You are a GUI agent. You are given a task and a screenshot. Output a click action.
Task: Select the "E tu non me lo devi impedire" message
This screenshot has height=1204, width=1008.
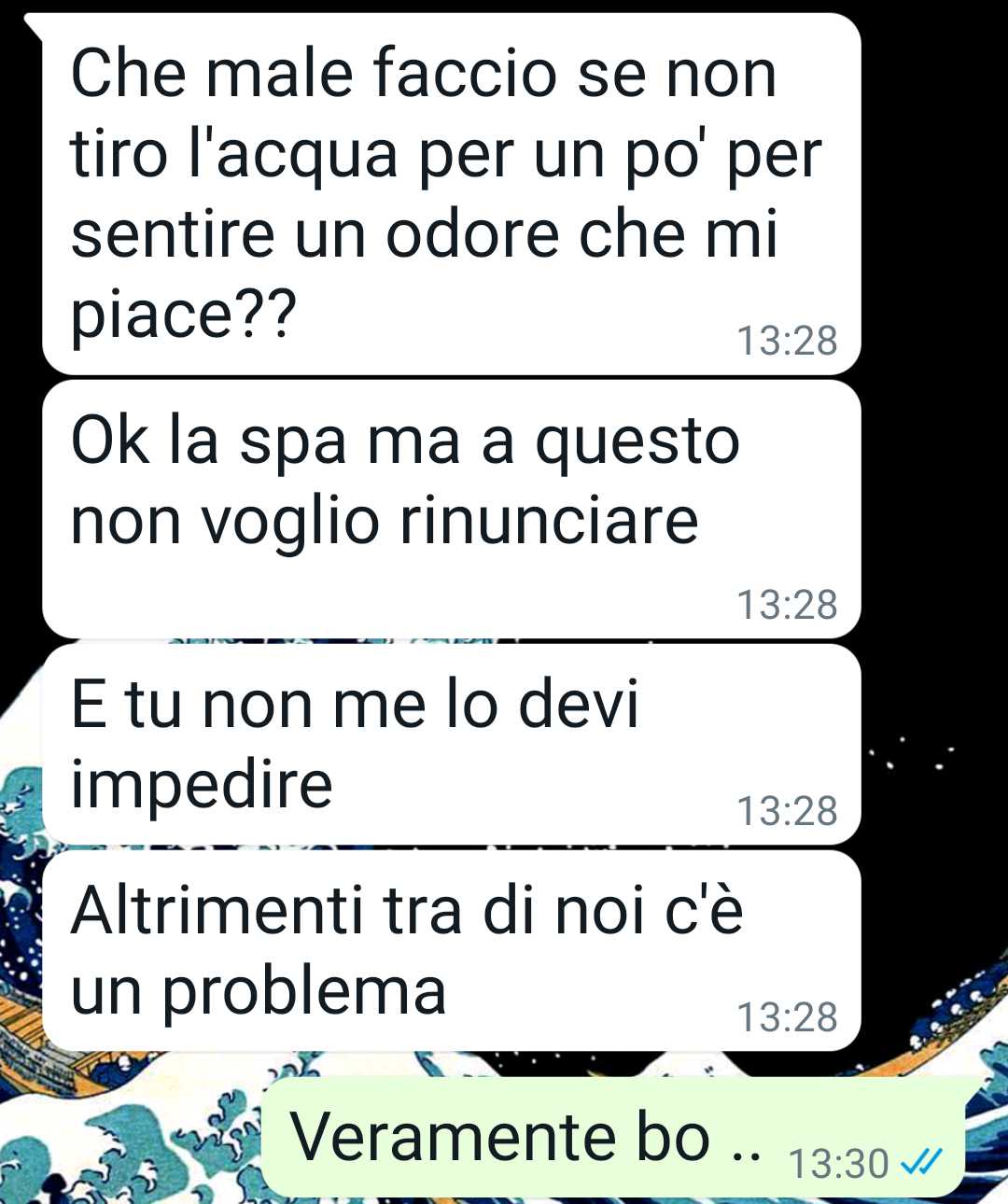(x=451, y=744)
